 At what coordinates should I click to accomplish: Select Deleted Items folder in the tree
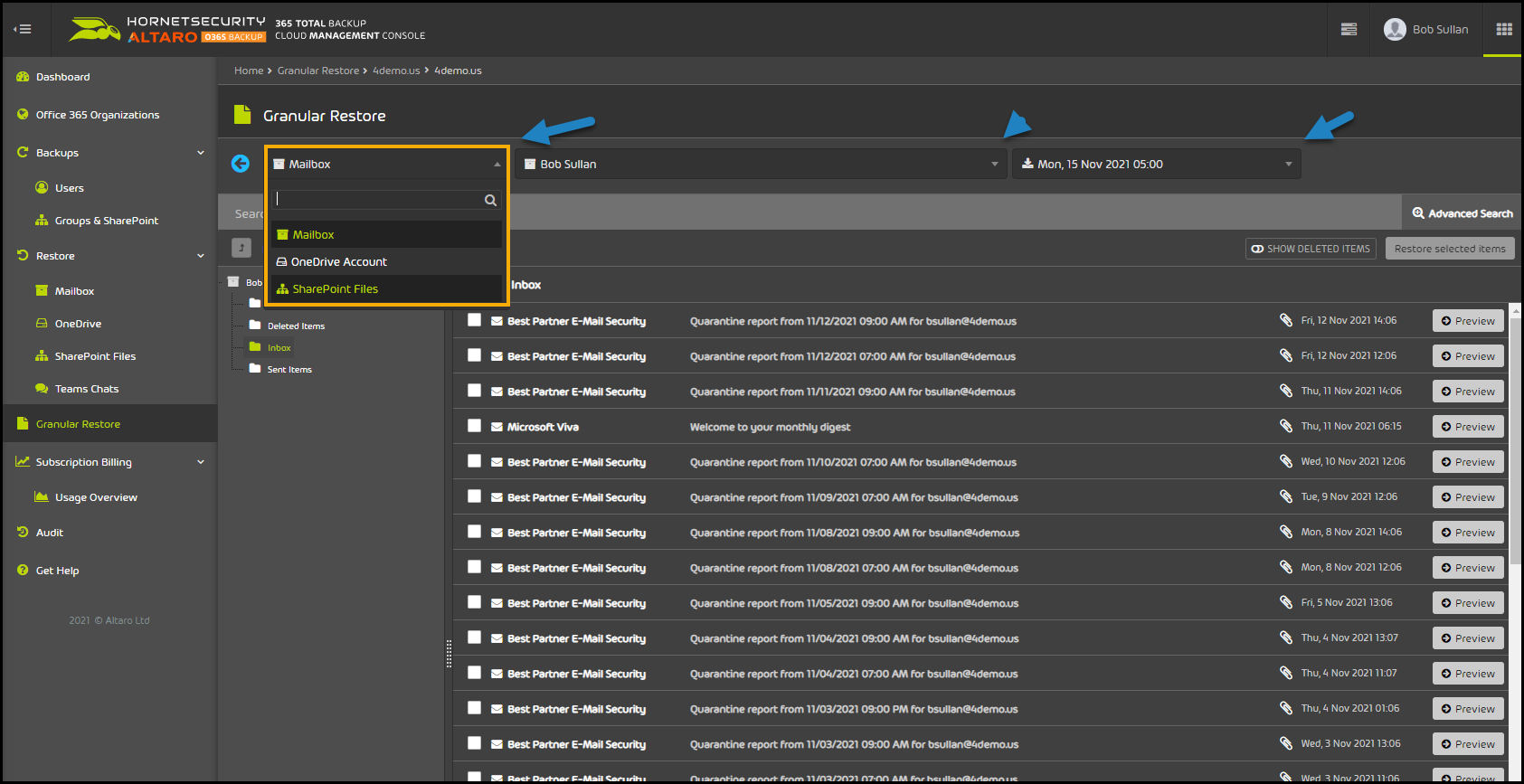click(296, 326)
